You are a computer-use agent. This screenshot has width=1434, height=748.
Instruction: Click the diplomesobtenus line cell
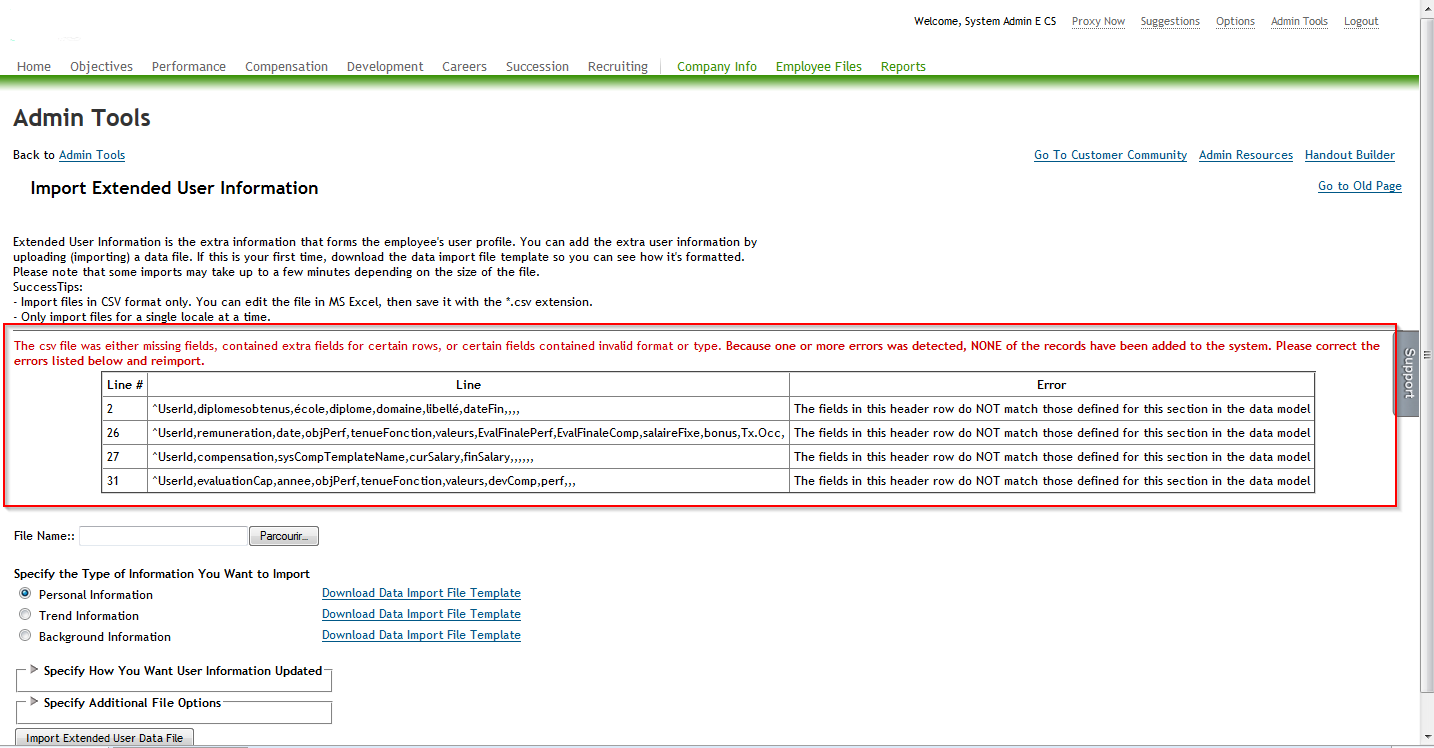(468, 409)
